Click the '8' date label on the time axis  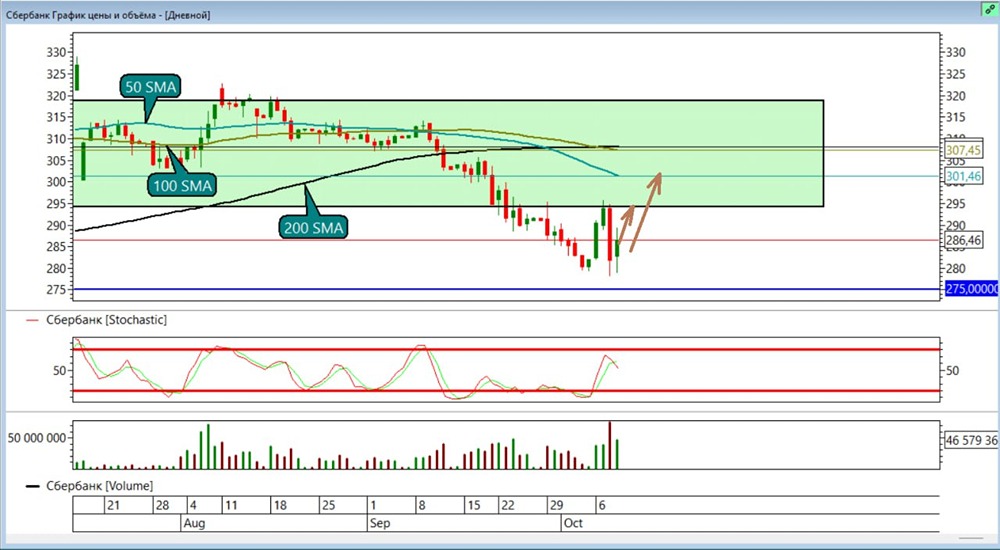(422, 505)
